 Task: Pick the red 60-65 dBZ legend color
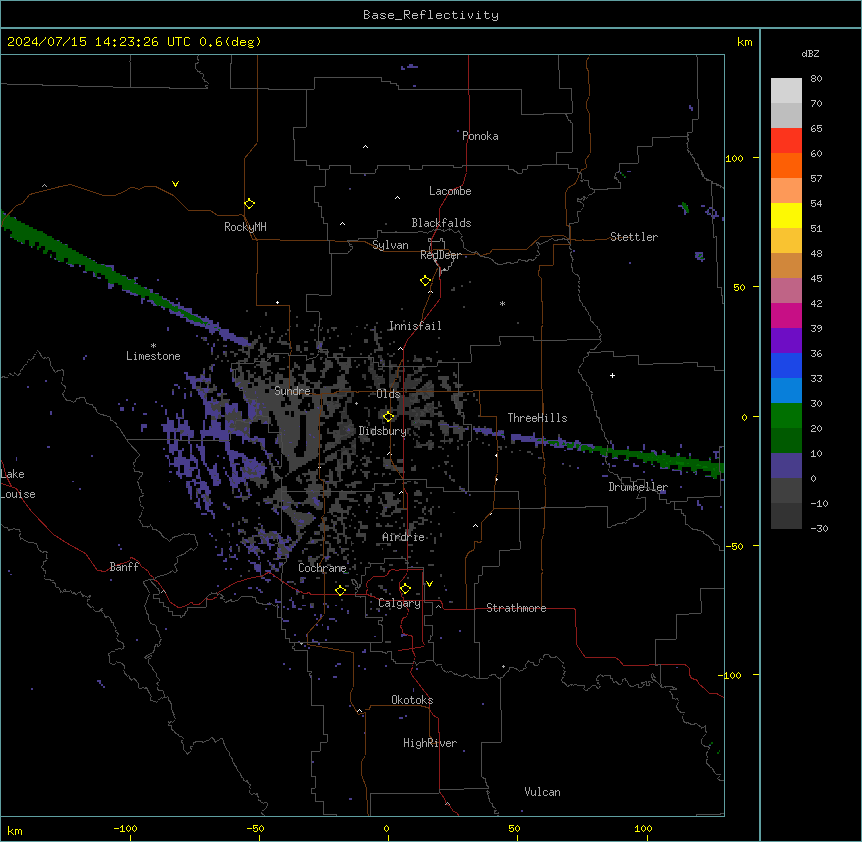[x=786, y=141]
